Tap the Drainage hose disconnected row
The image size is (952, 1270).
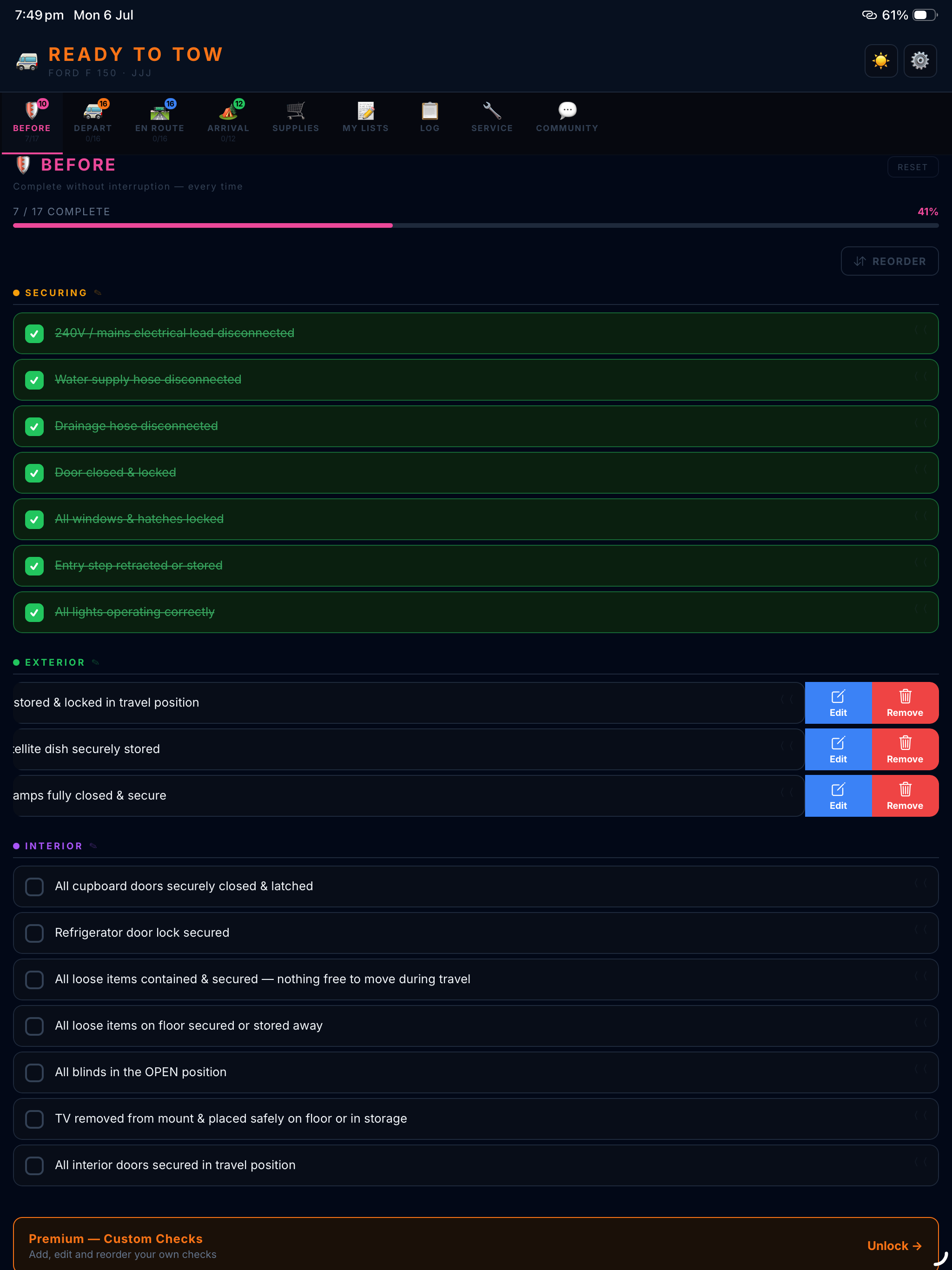[x=476, y=427]
